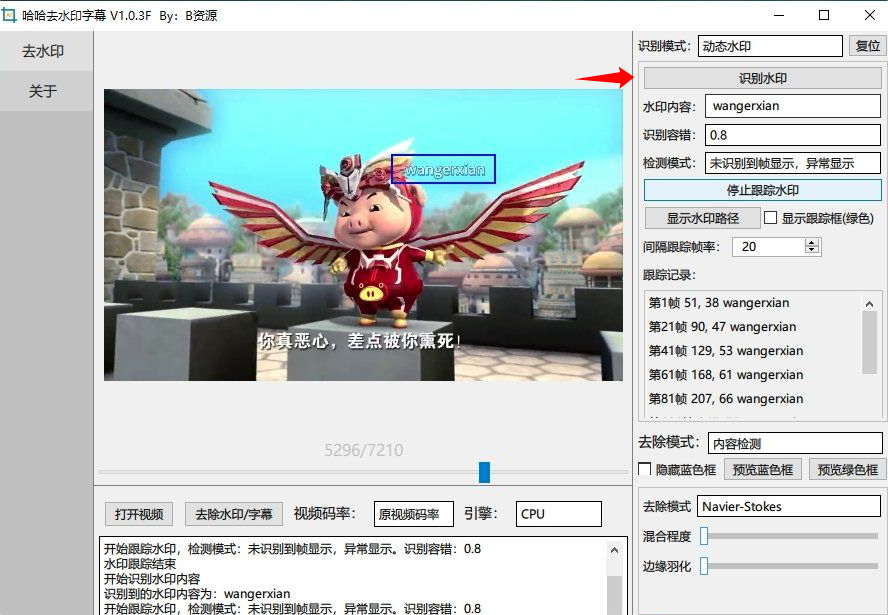Select the 第41帧 tracking record entry
This screenshot has height=615, width=888.
[x=726, y=351]
